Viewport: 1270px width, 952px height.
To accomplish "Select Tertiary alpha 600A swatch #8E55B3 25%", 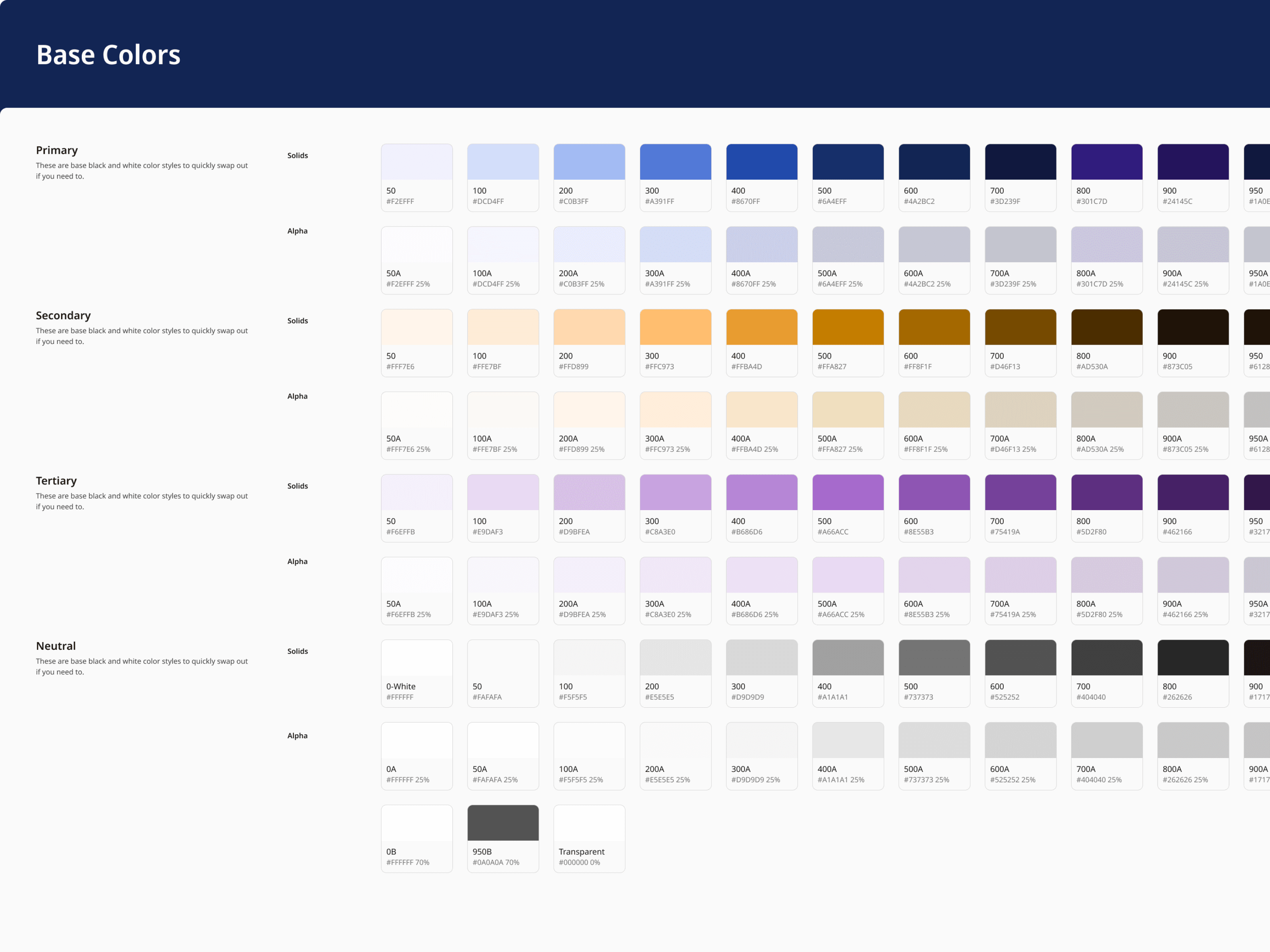I will [x=934, y=591].
